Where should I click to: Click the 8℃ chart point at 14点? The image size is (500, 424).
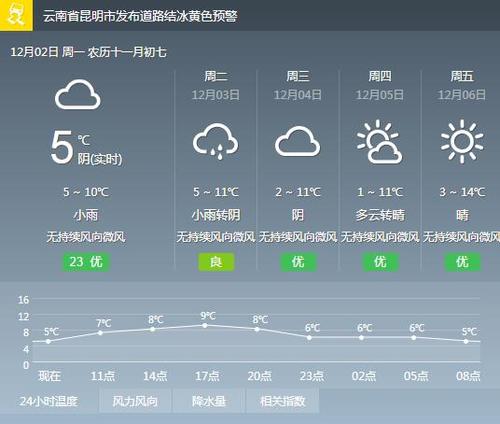pyautogui.click(x=153, y=329)
